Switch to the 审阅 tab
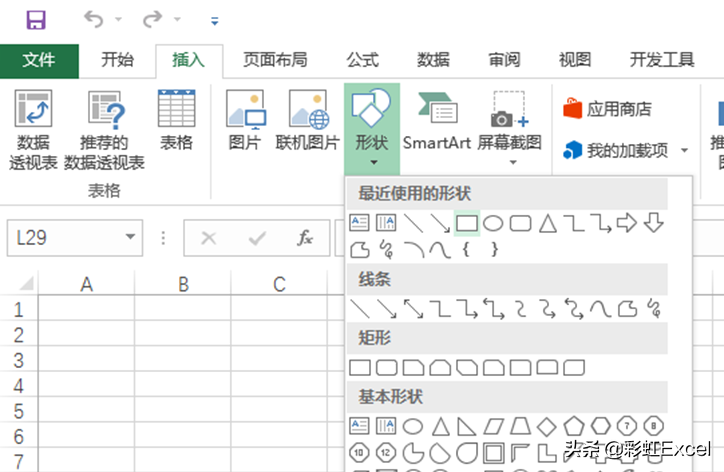This screenshot has width=724, height=472. (504, 60)
